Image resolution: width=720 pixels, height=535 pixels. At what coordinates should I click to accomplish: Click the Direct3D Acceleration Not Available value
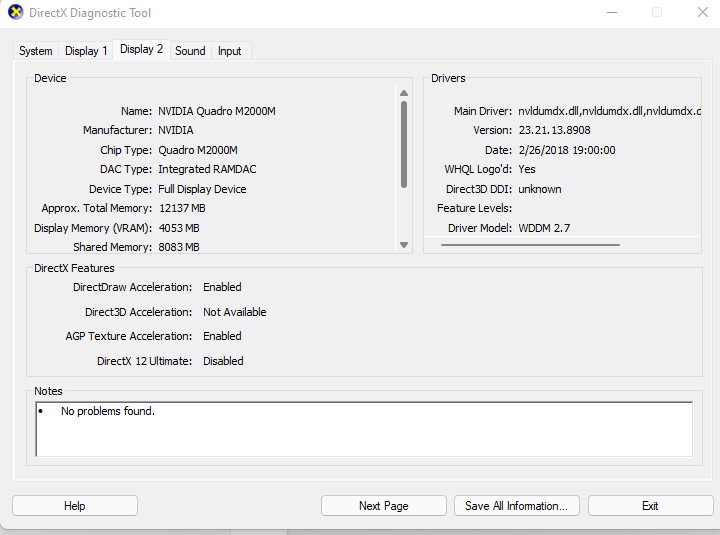(235, 312)
